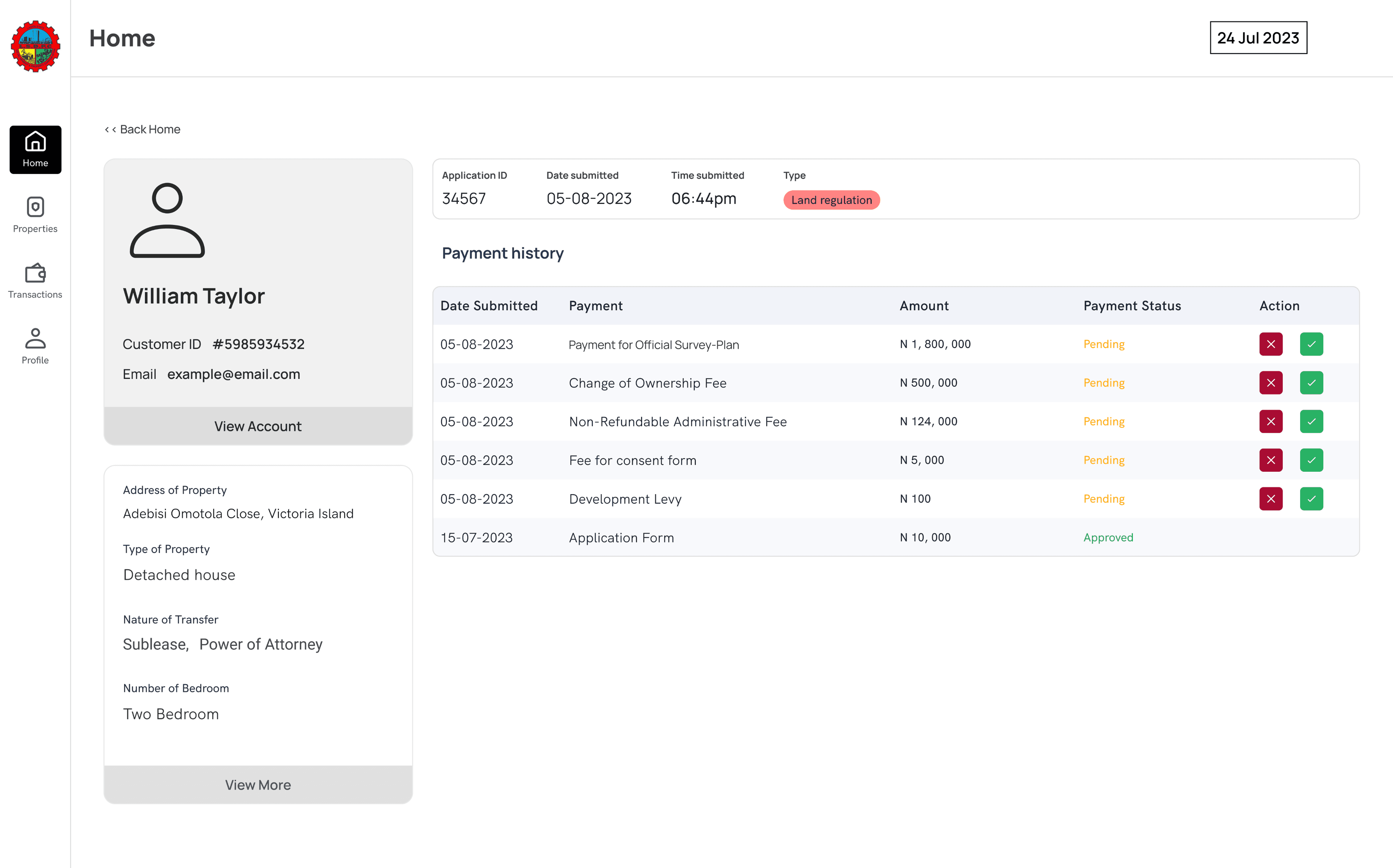Image resolution: width=1393 pixels, height=868 pixels.
Task: Open the Transactions icon in the sidebar
Action: click(35, 281)
